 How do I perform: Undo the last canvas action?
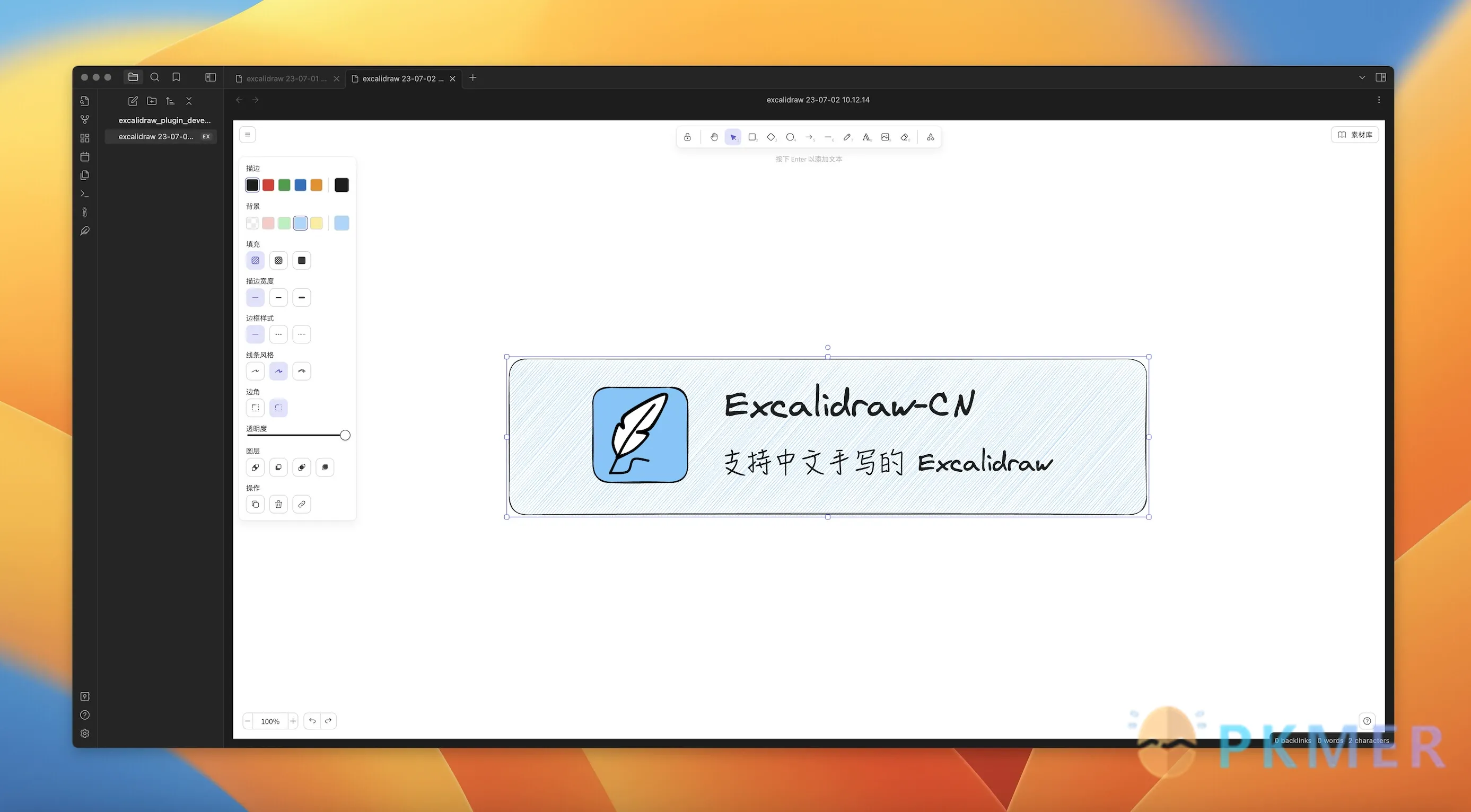coord(312,721)
